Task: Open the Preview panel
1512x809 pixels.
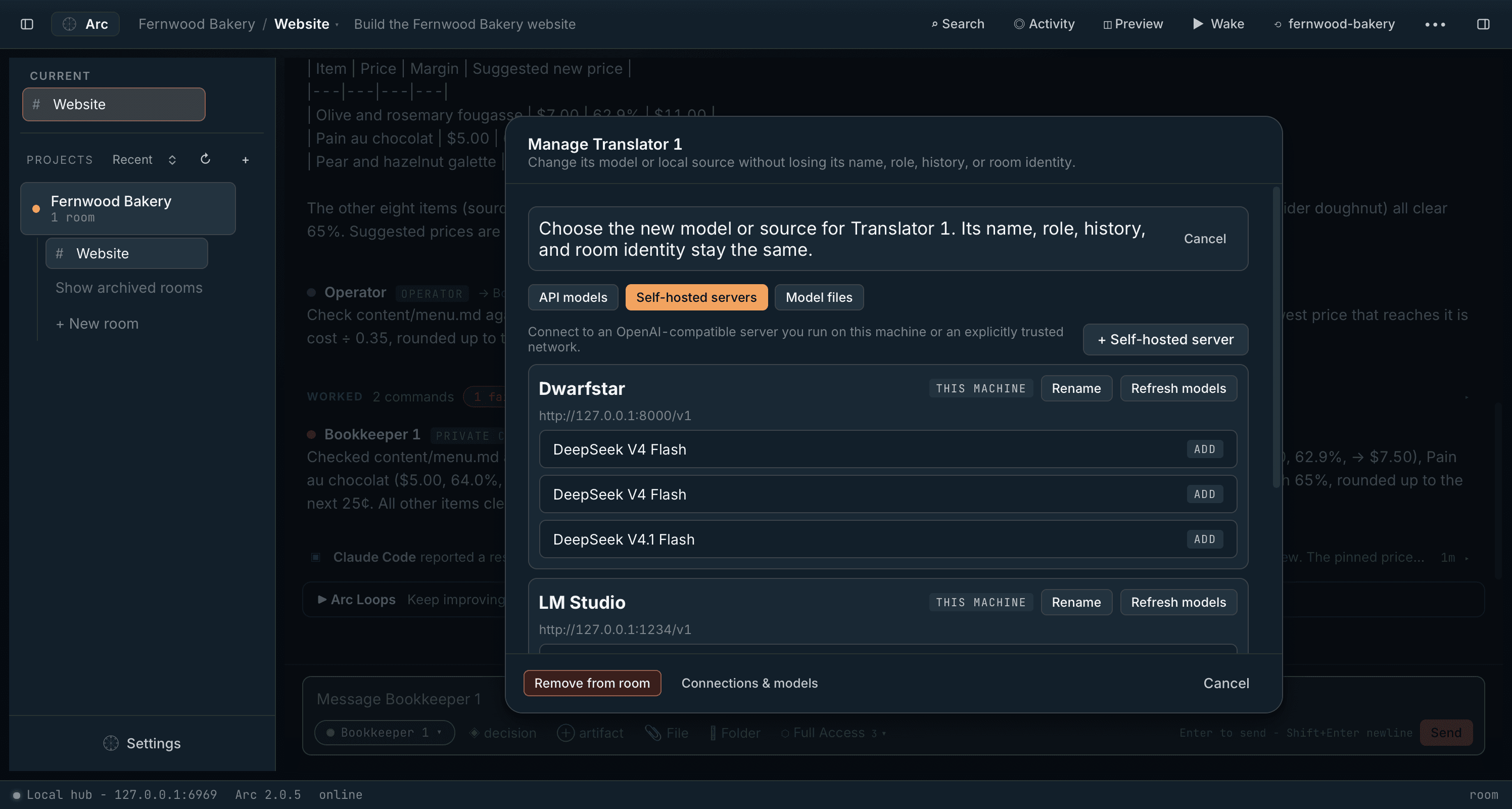Action: 1133,24
